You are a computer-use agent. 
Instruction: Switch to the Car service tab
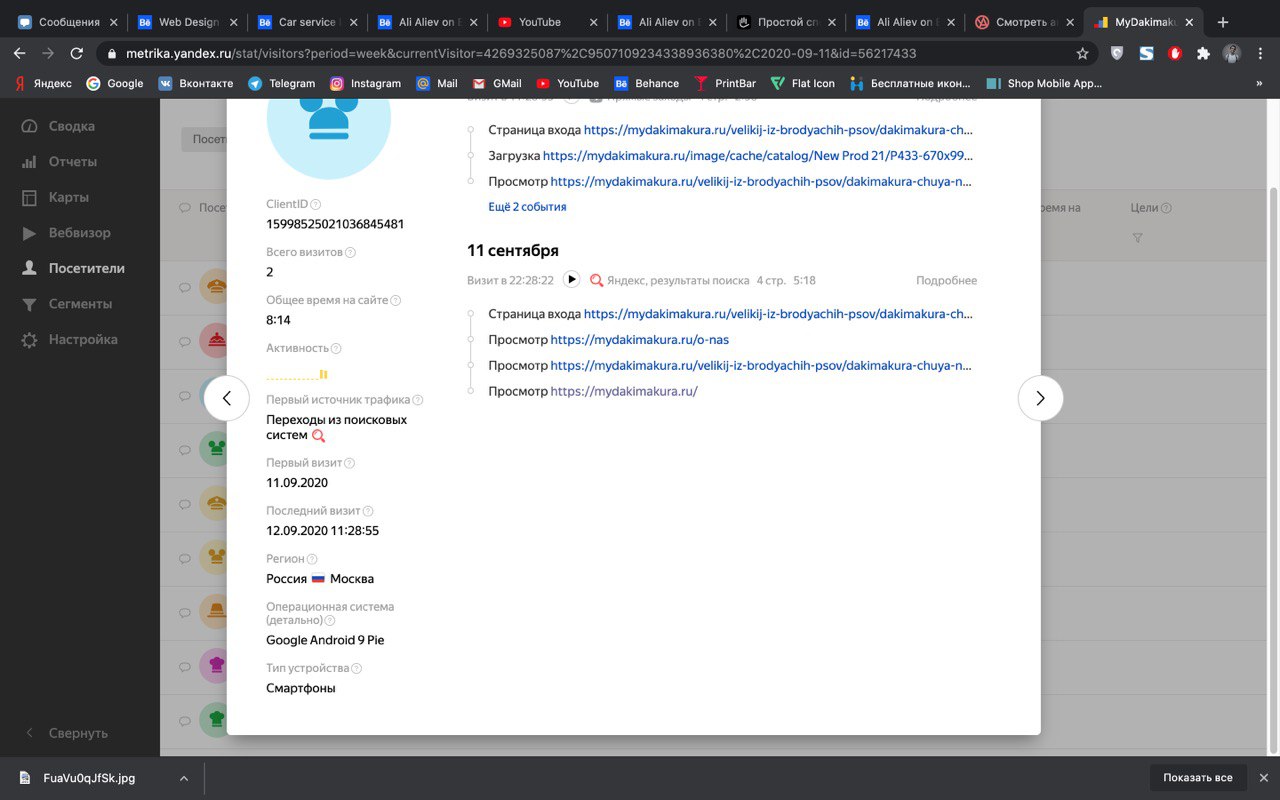coord(308,22)
